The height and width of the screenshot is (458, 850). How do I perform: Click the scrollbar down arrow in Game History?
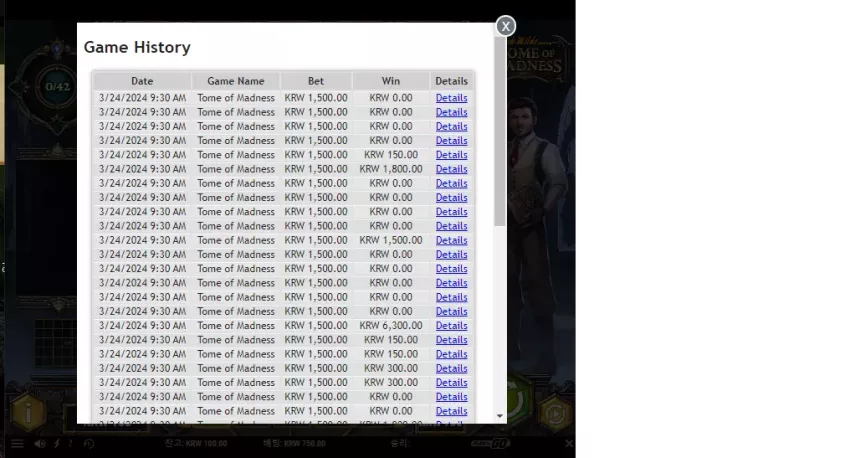tap(500, 416)
